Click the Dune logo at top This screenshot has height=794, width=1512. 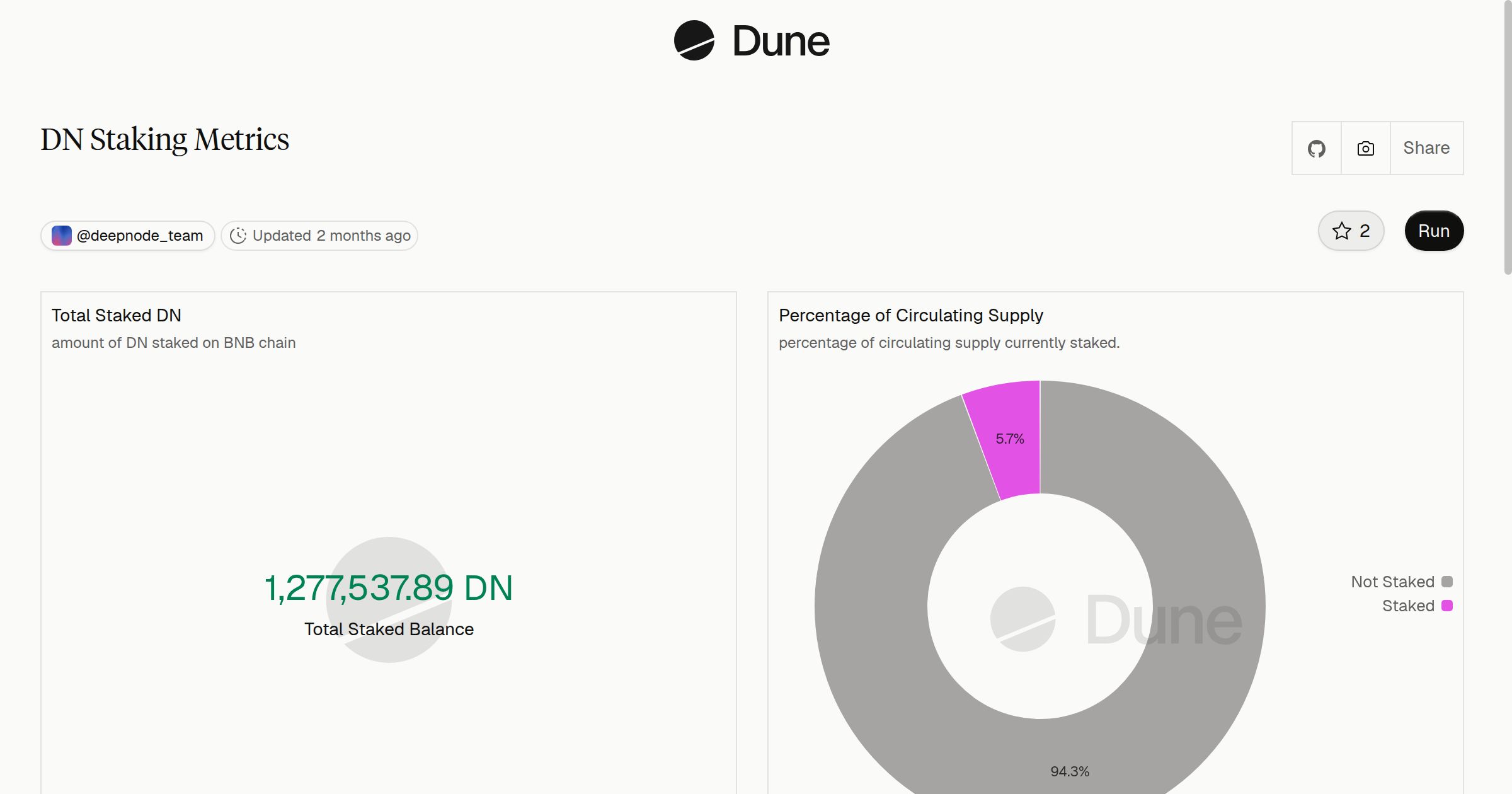click(752, 40)
